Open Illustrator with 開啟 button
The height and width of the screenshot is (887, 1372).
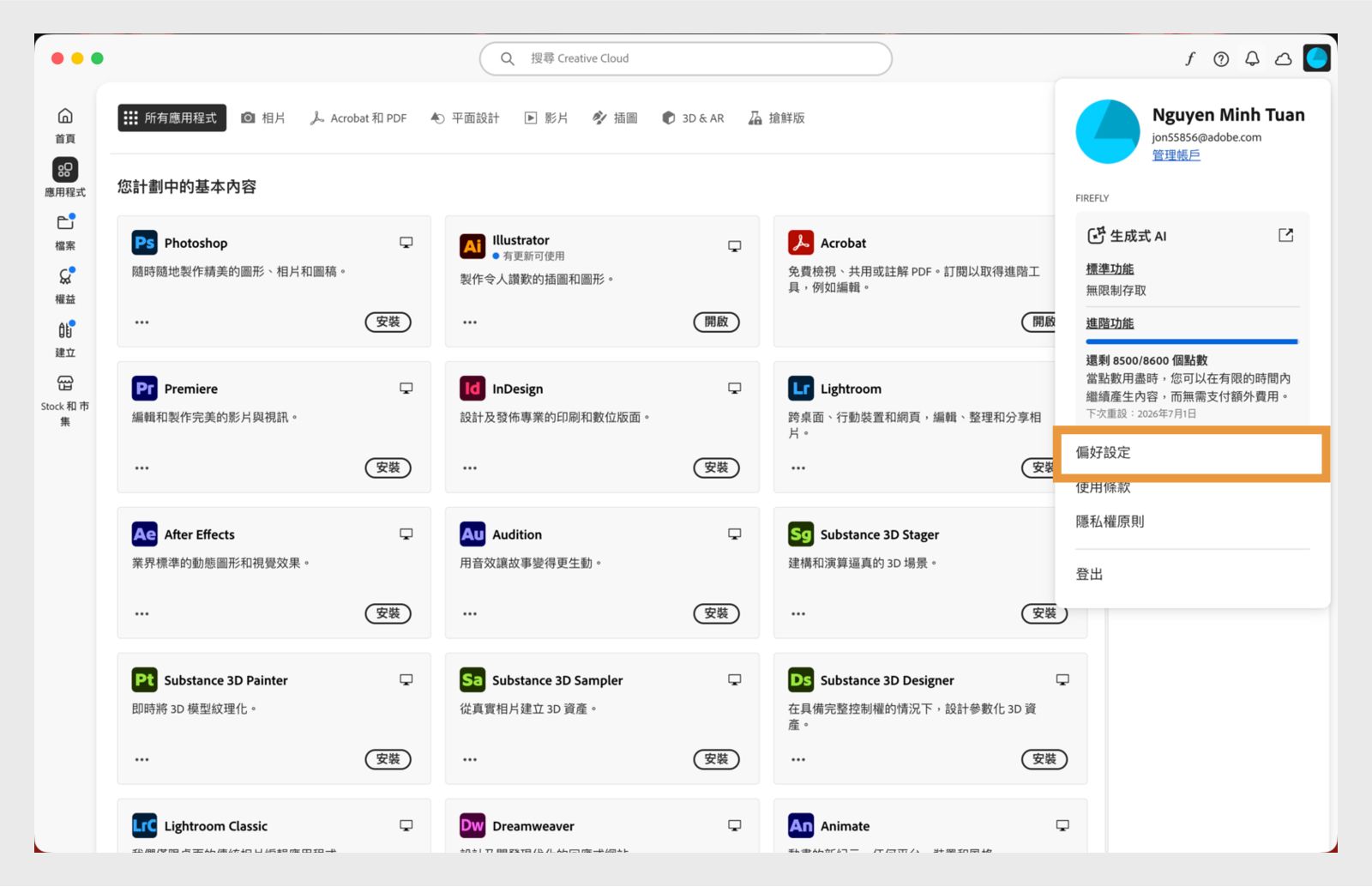coord(716,322)
